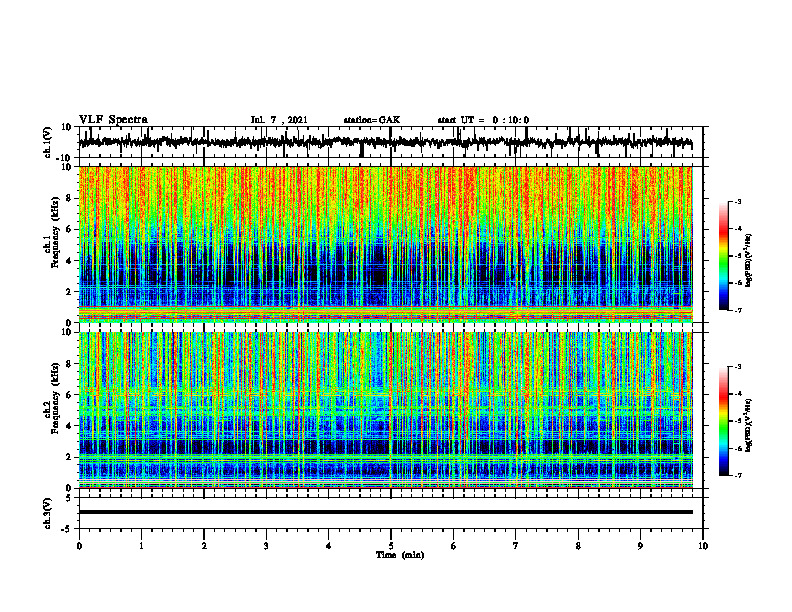The width and height of the screenshot is (792, 612).
Task: Click the '2' minute time axis tick label
Action: click(204, 546)
